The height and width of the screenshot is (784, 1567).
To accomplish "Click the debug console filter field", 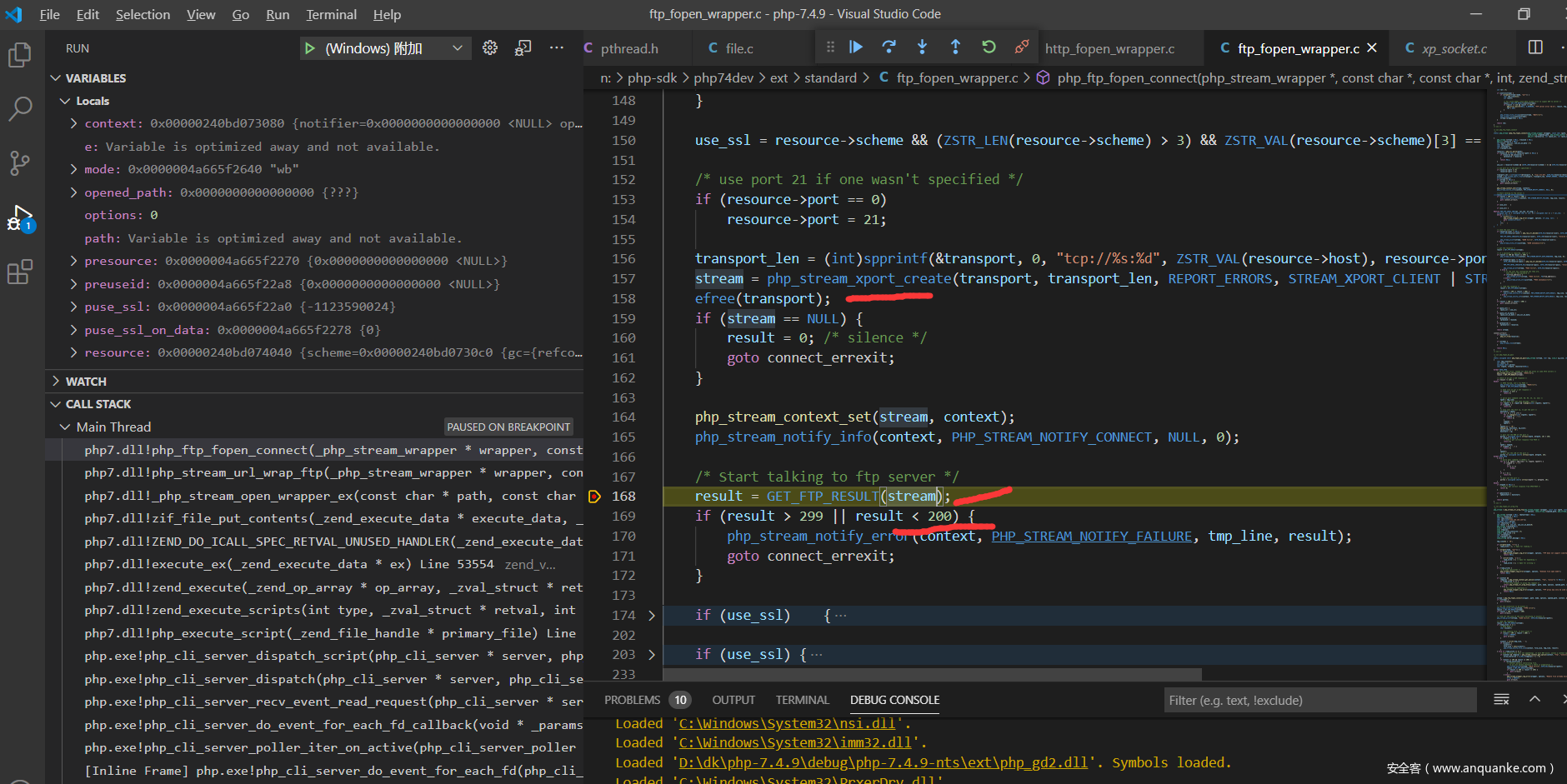I will (x=1319, y=700).
